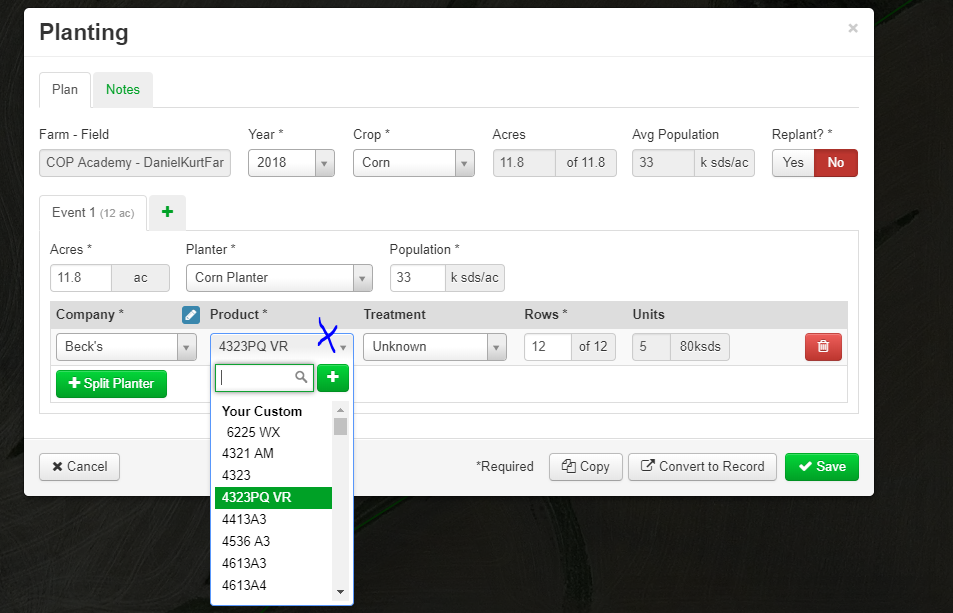
Task: Set Replant to No
Action: click(836, 163)
